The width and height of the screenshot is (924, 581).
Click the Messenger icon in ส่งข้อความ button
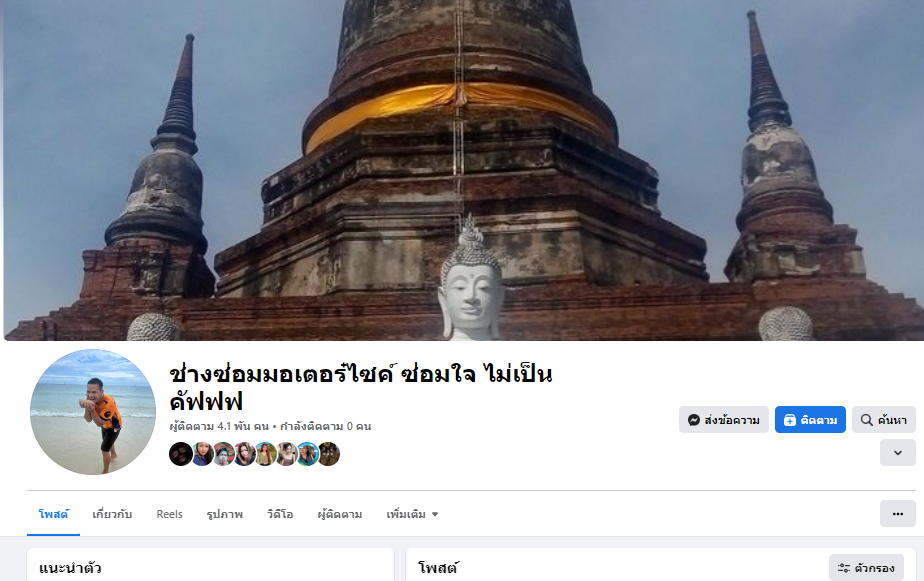694,420
